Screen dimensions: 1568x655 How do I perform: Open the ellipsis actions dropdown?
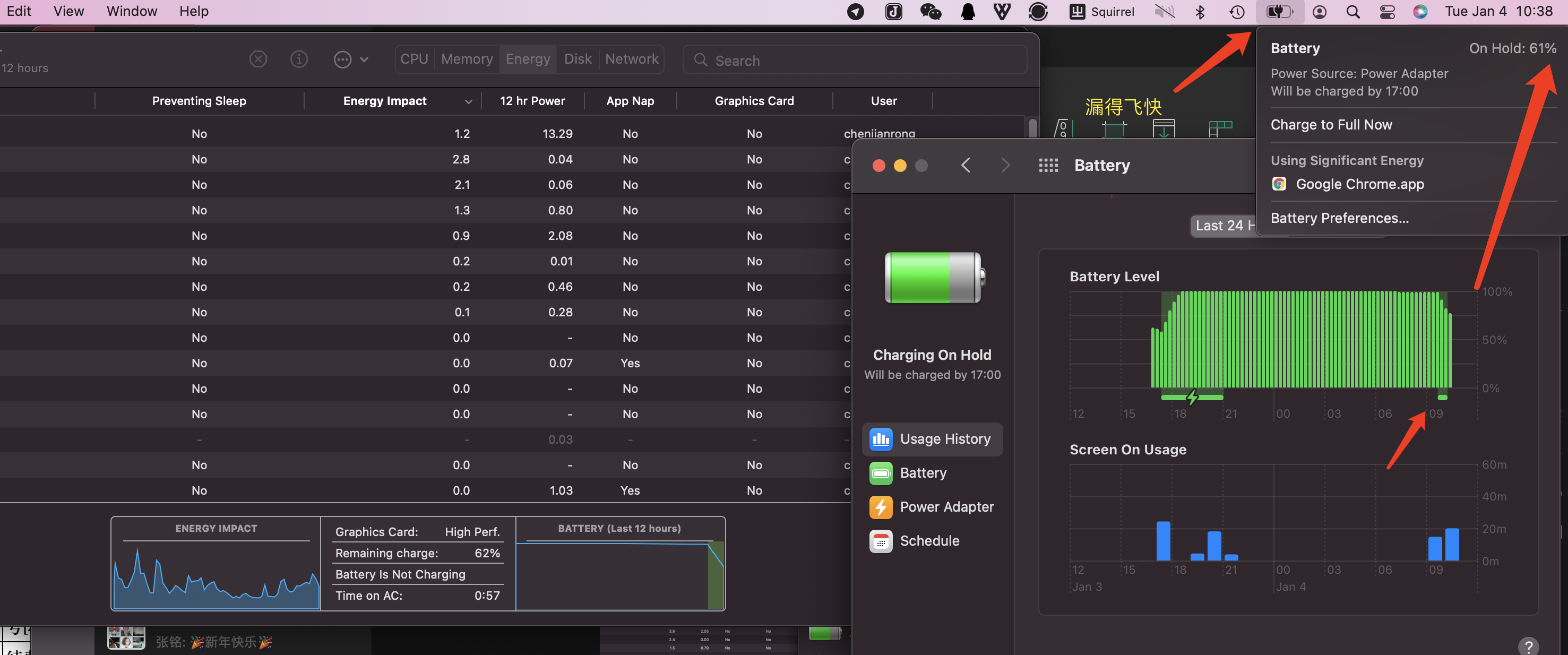351,59
